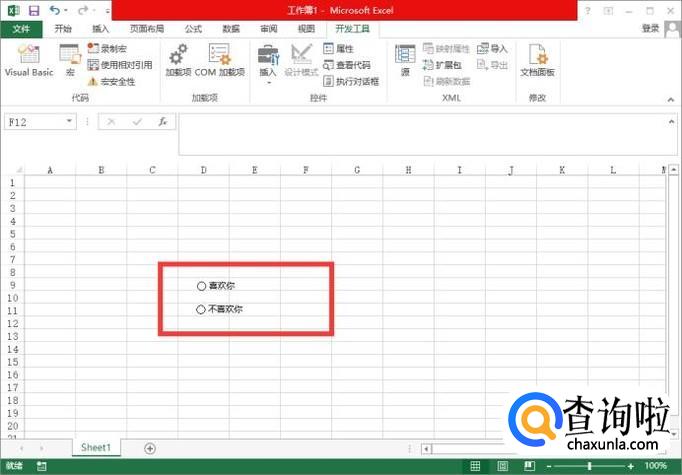
Task: Click View Code
Action: pos(347,65)
